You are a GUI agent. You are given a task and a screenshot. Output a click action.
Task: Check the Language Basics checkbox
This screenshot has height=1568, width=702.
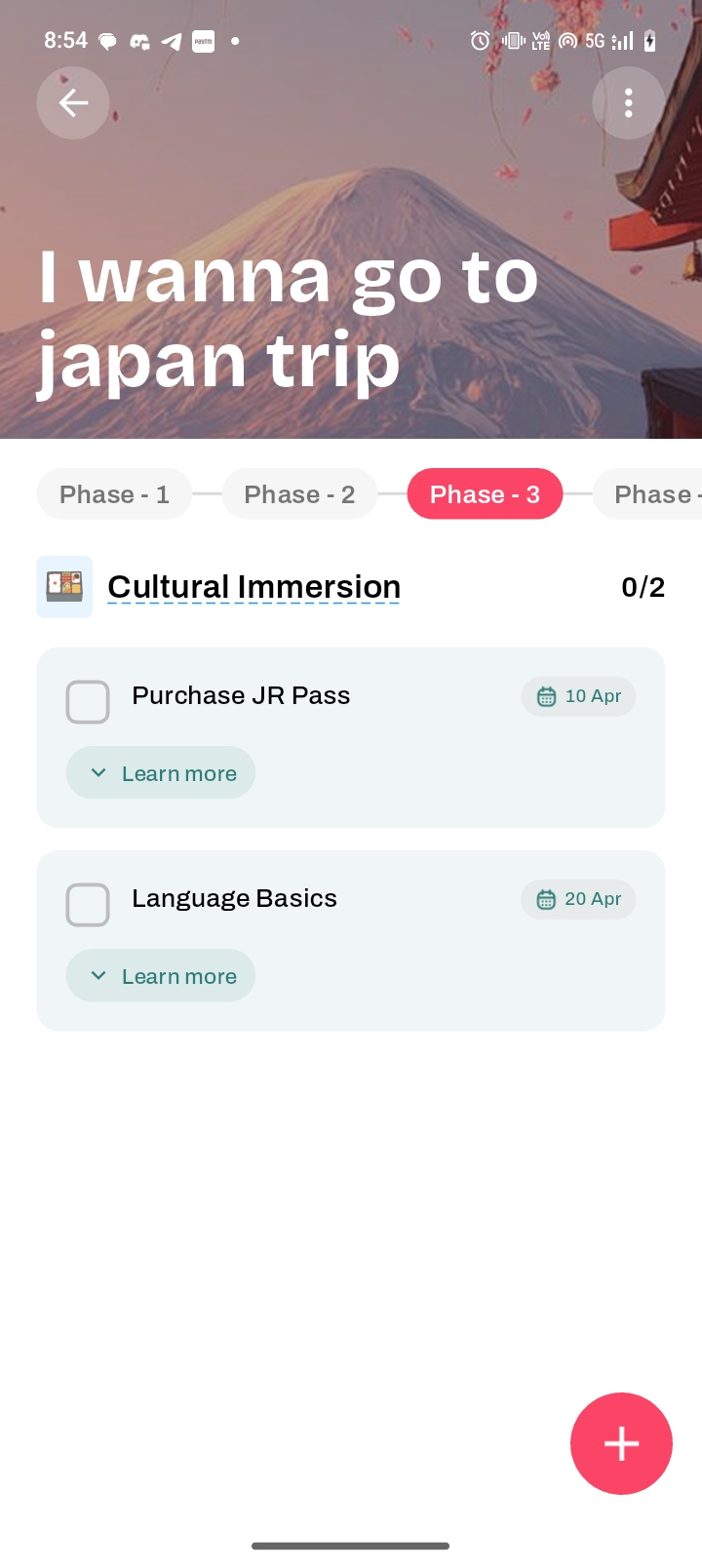(88, 905)
